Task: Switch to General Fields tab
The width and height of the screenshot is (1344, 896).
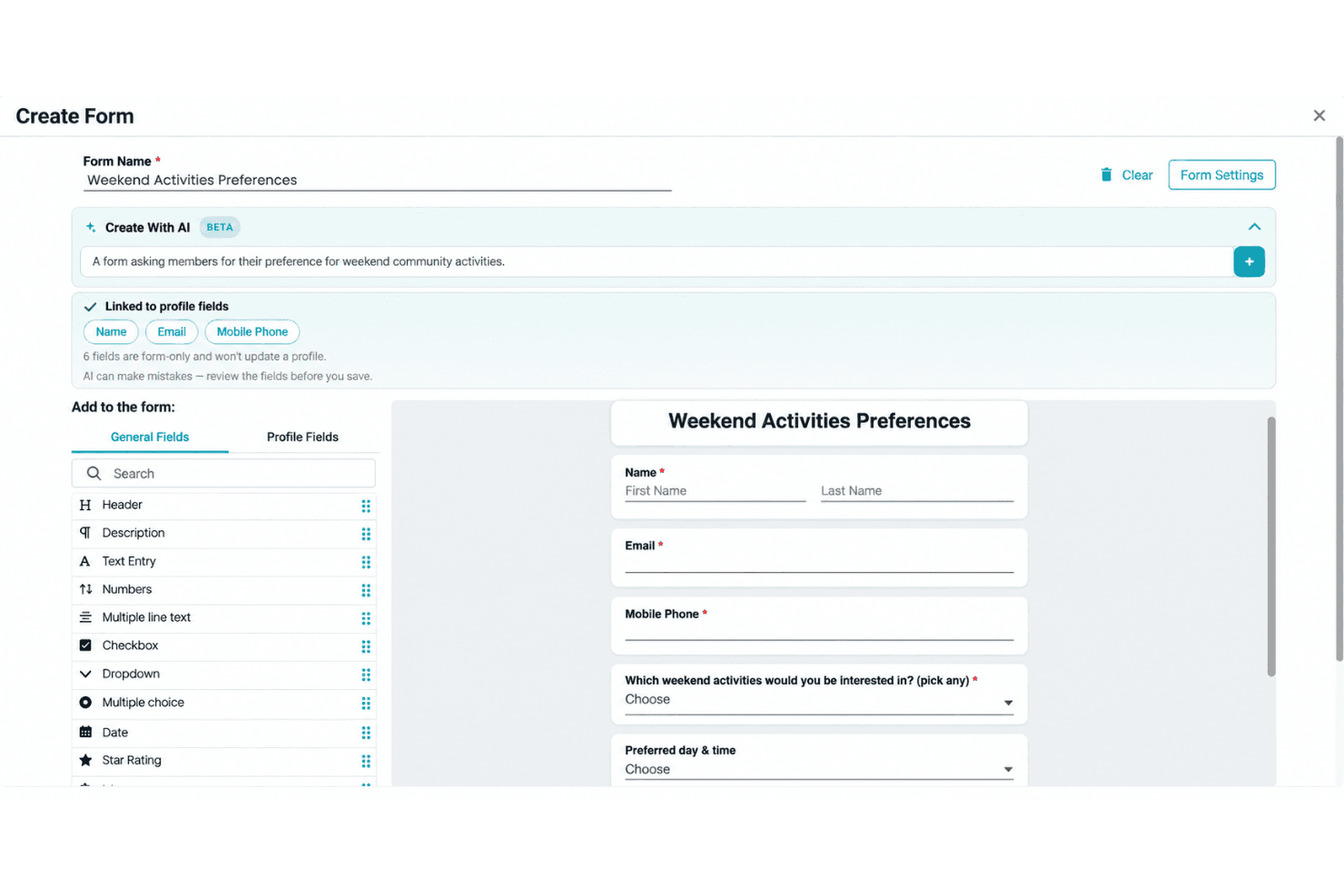Action: pyautogui.click(x=150, y=437)
